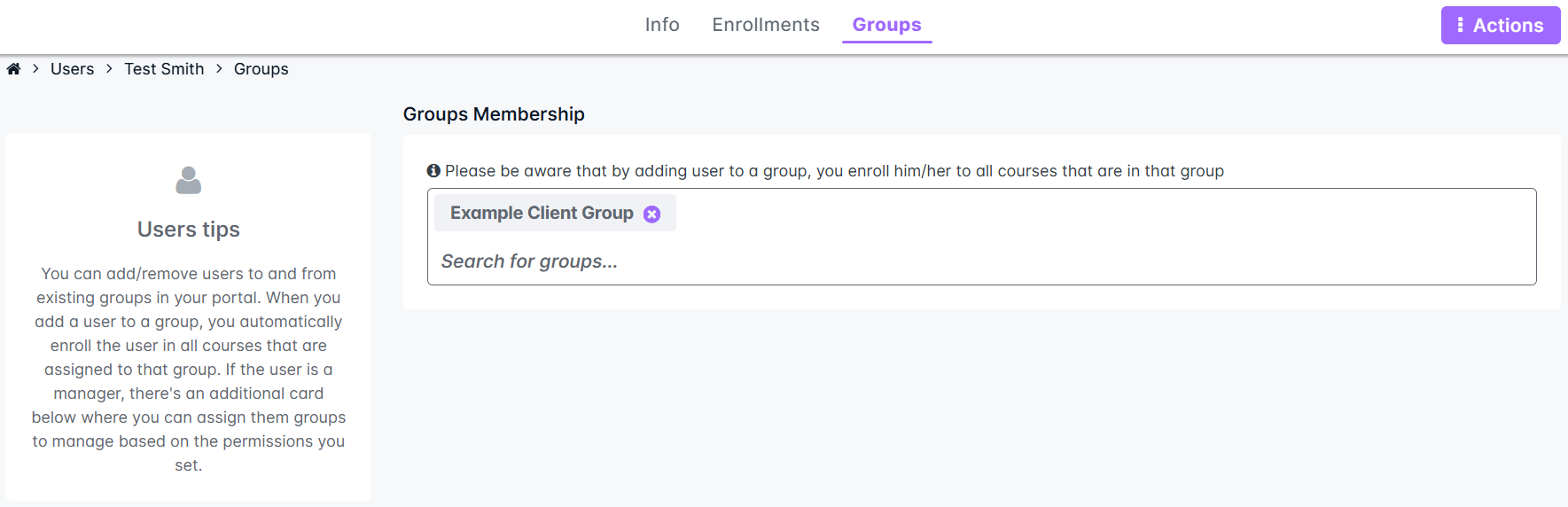This screenshot has height=507, width=1568.
Task: Open the Test Smith breadcrumb link
Action: (164, 69)
